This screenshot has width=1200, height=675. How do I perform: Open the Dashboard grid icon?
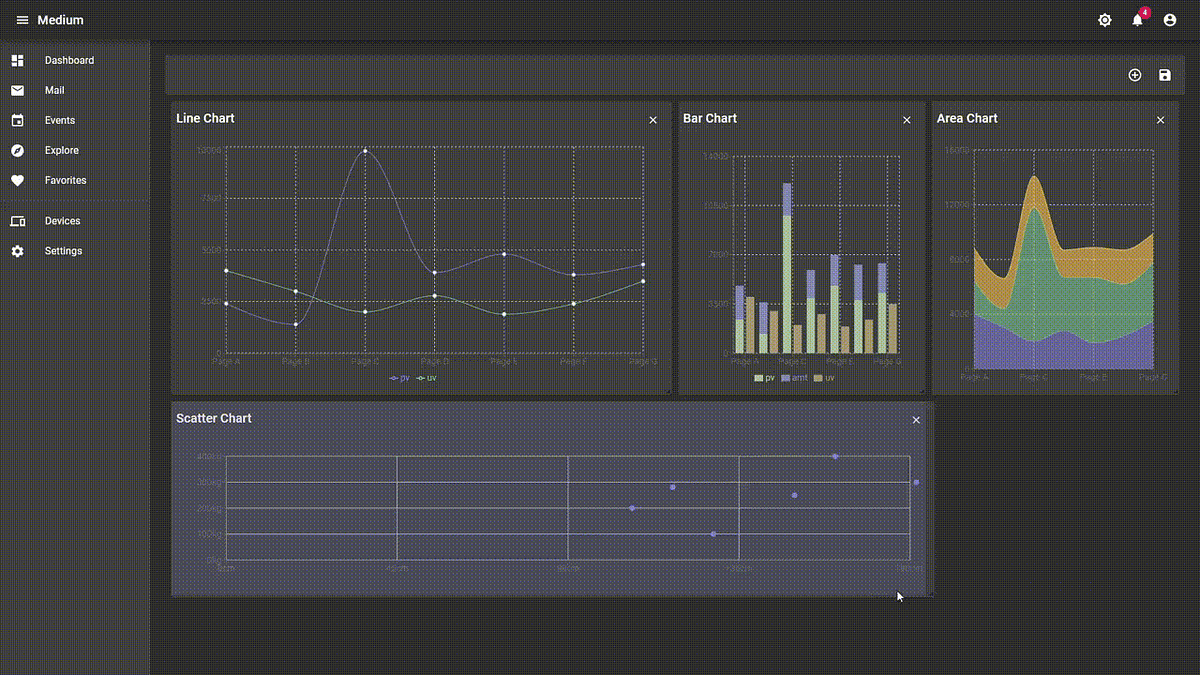[x=17, y=60]
